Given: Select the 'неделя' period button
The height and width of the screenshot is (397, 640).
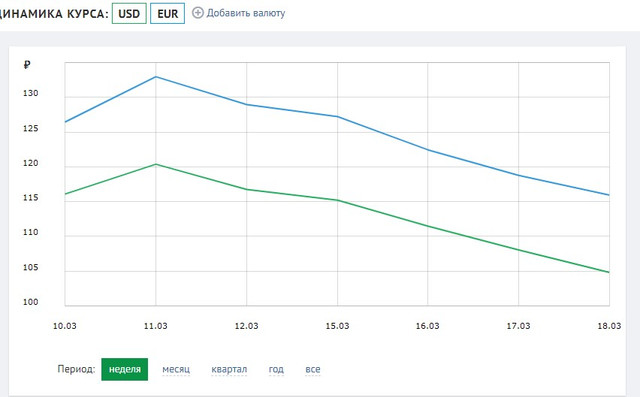Looking at the screenshot, I should (124, 369).
